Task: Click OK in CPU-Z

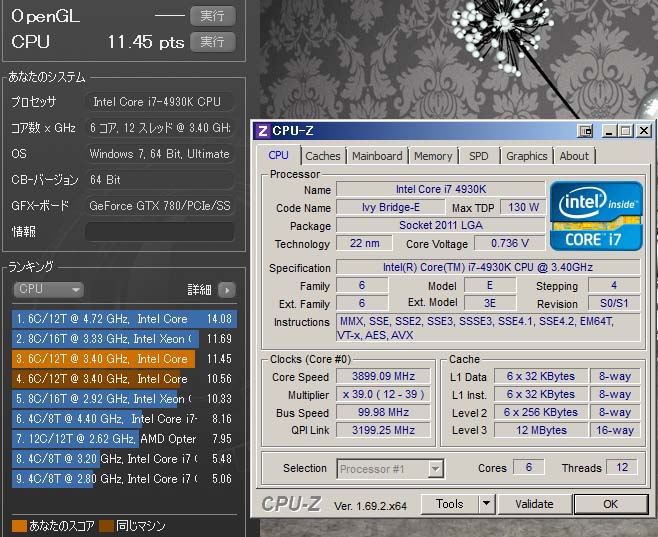Action: [609, 504]
